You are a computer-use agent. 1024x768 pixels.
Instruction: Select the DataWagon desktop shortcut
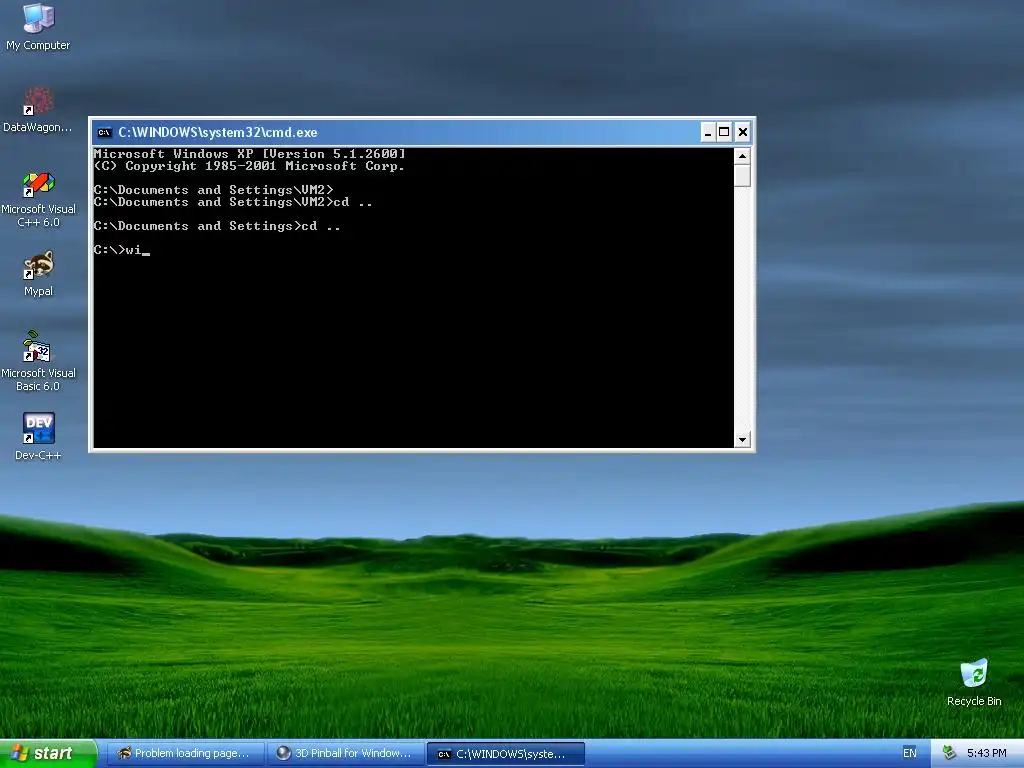click(38, 109)
